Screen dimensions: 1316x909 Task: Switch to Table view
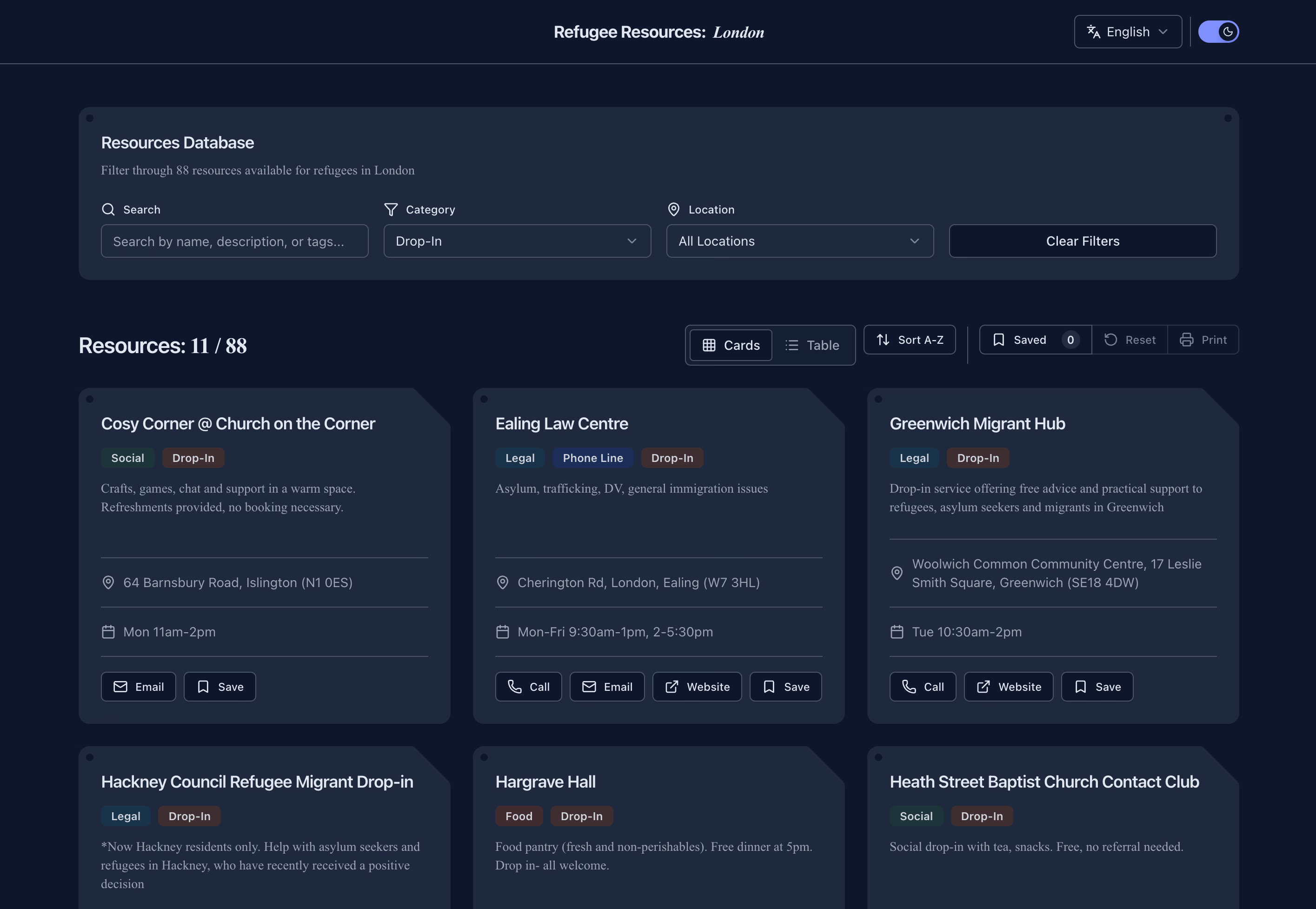click(812, 345)
